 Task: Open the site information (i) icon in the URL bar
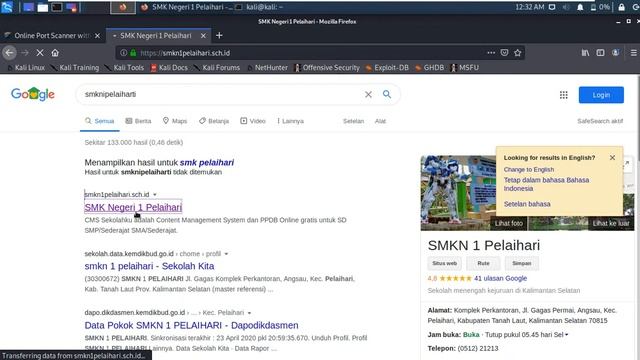[x=123, y=53]
